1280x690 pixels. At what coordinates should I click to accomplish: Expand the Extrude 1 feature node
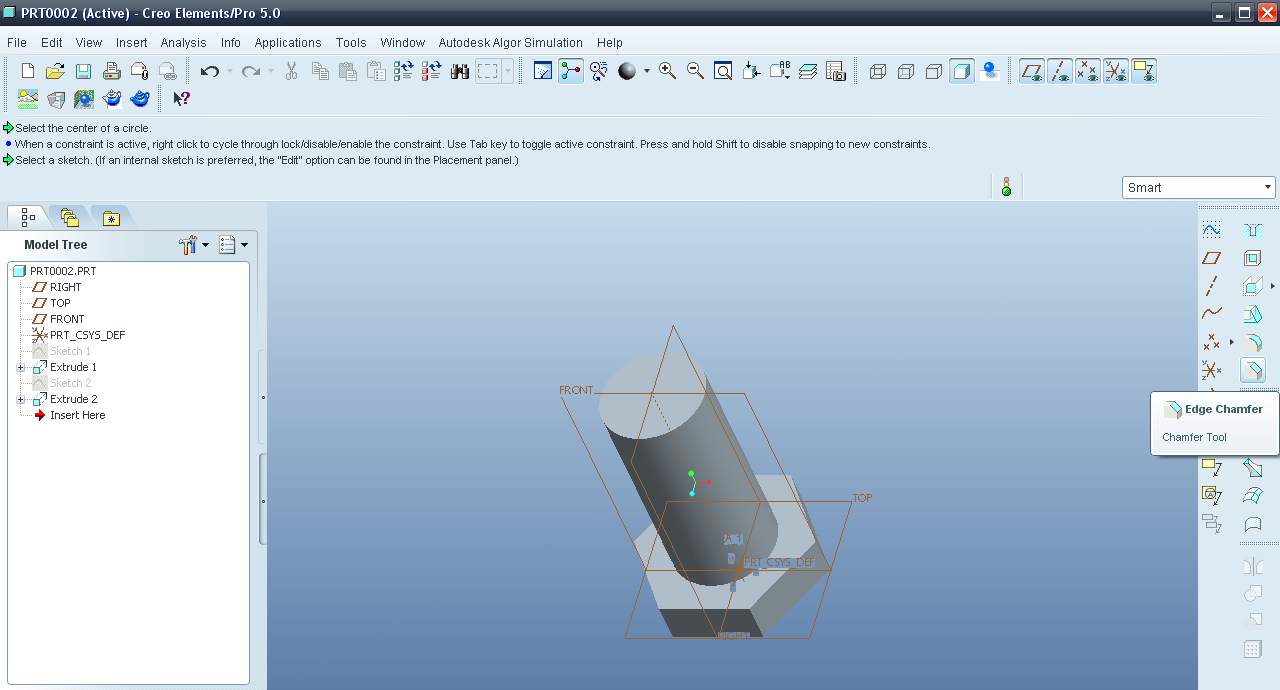tap(21, 367)
